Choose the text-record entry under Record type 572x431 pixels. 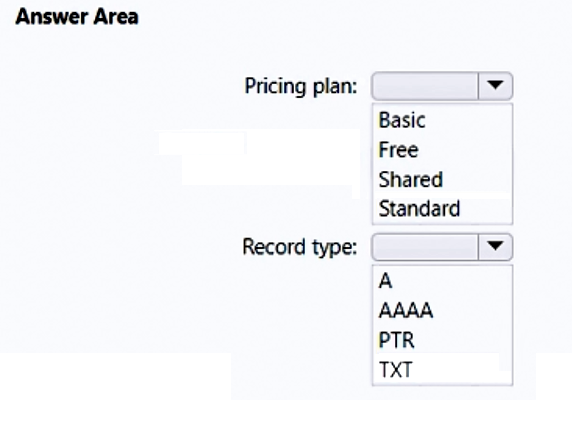(395, 370)
